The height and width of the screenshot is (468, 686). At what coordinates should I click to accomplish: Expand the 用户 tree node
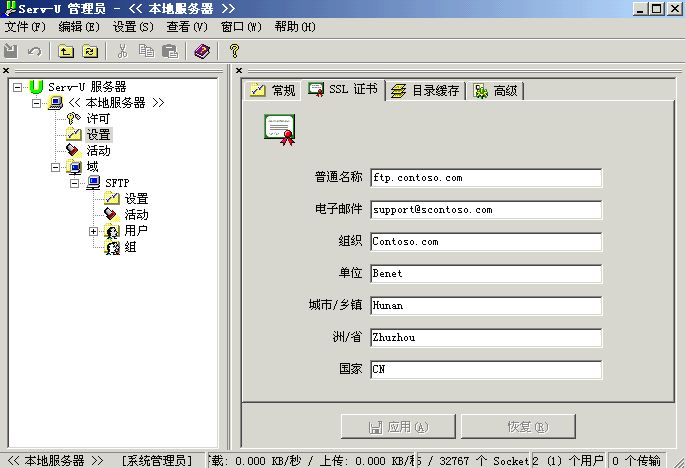click(93, 231)
